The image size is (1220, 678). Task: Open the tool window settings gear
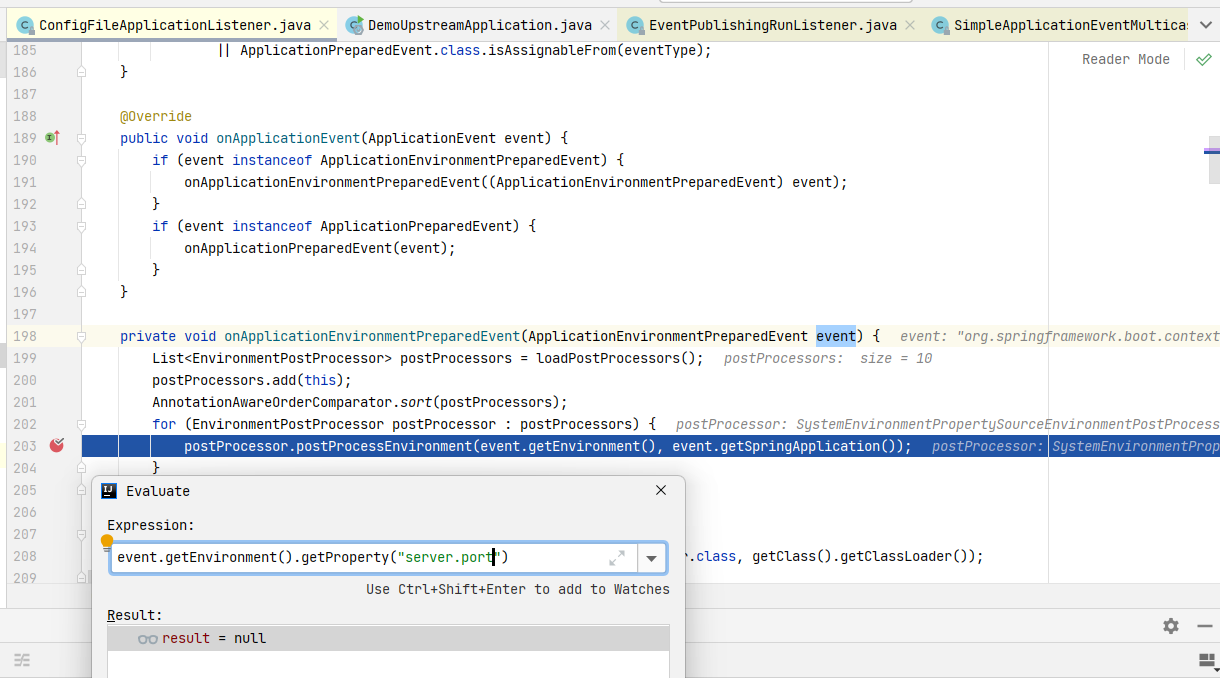pyautogui.click(x=1171, y=626)
